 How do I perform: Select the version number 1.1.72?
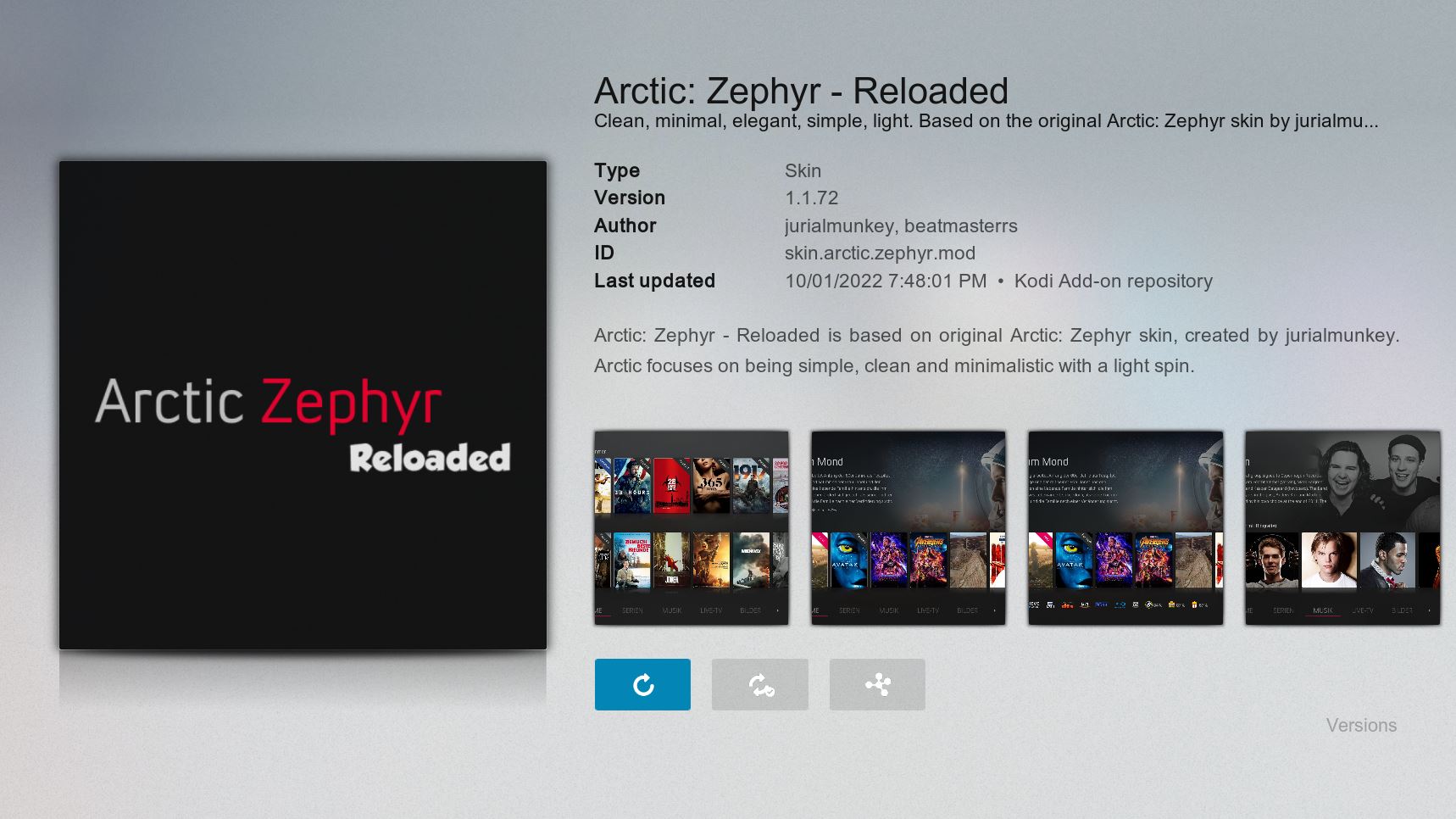click(x=811, y=198)
